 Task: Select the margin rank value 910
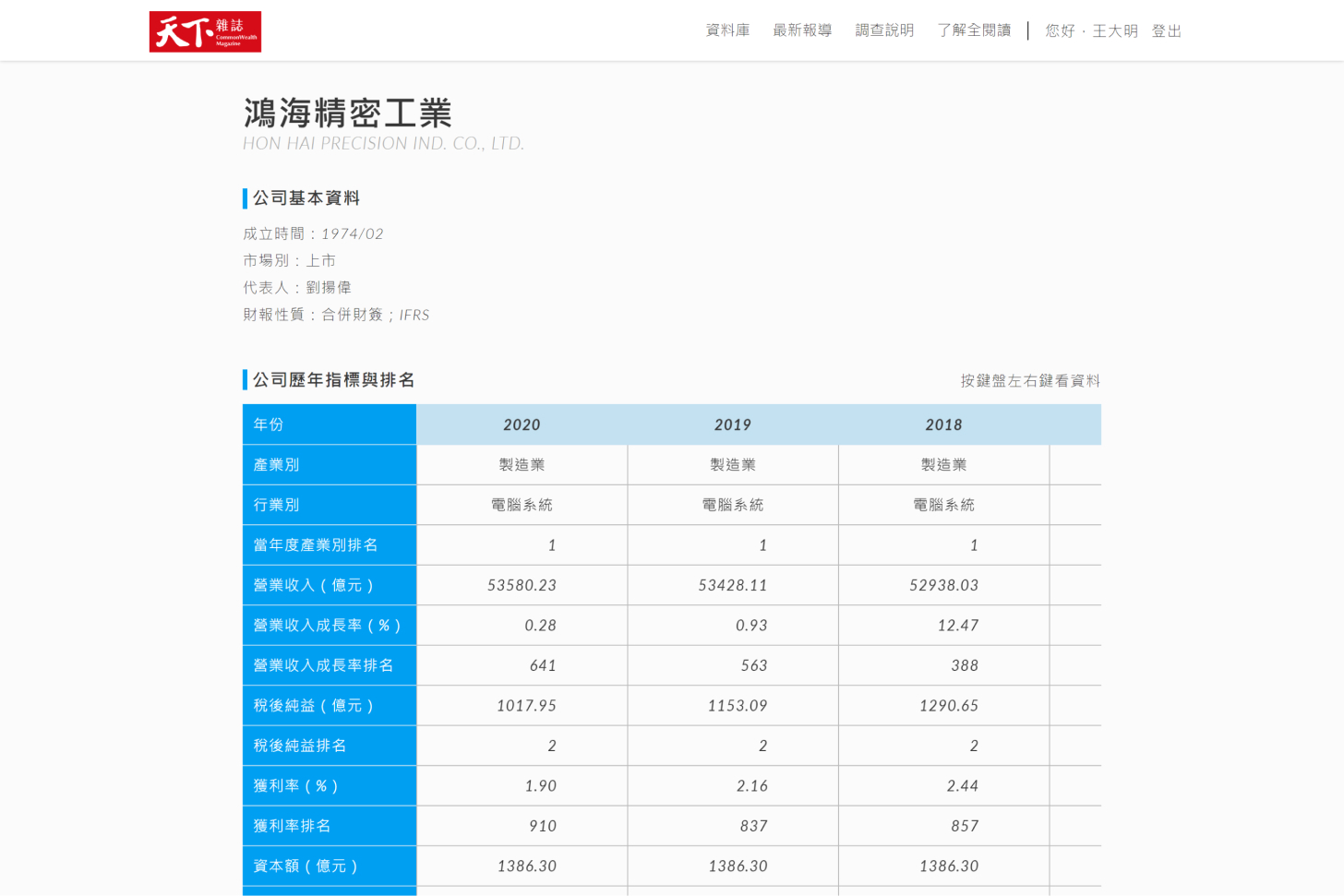click(543, 826)
